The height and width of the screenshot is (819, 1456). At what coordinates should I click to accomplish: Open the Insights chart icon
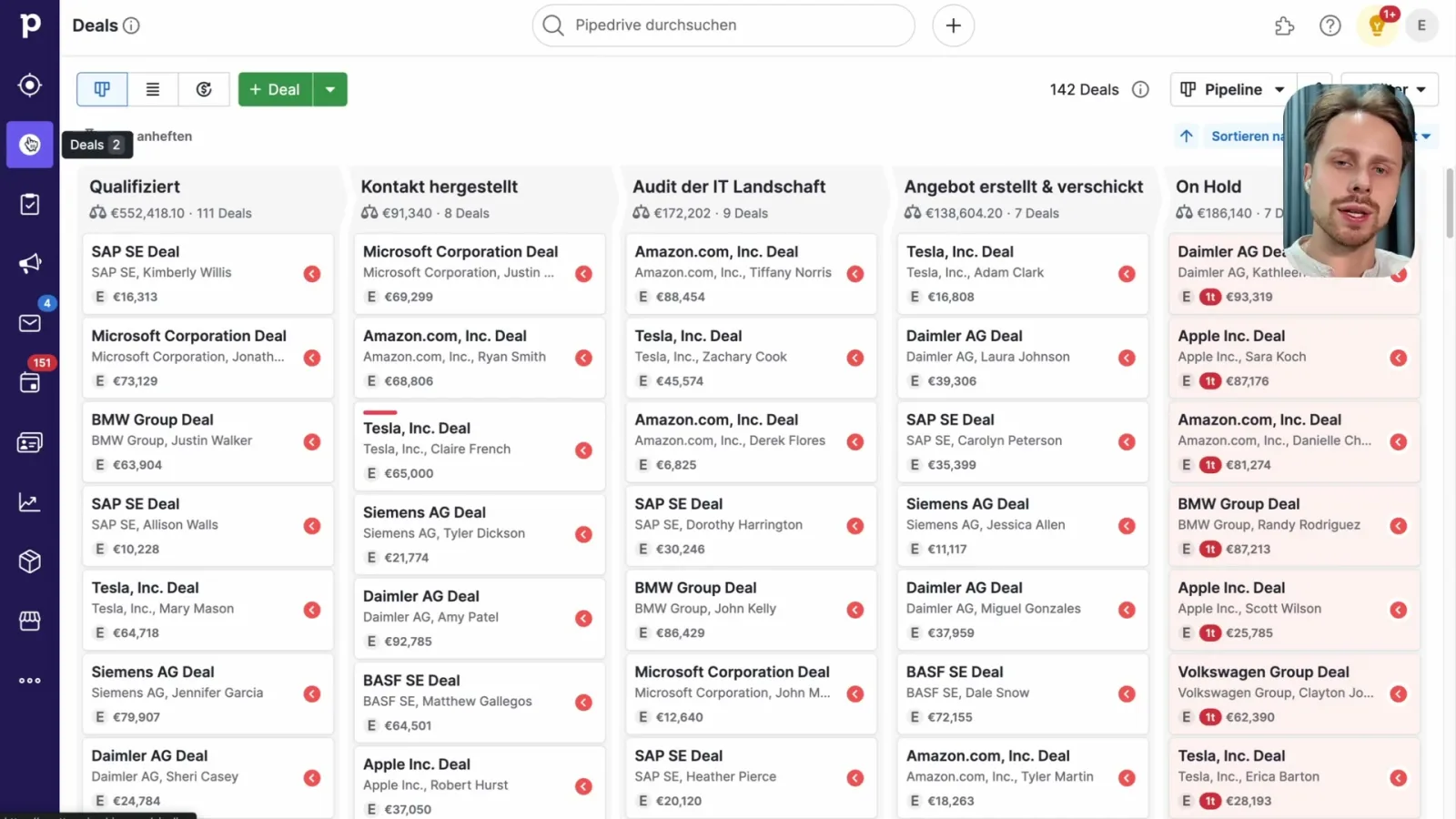pos(30,502)
